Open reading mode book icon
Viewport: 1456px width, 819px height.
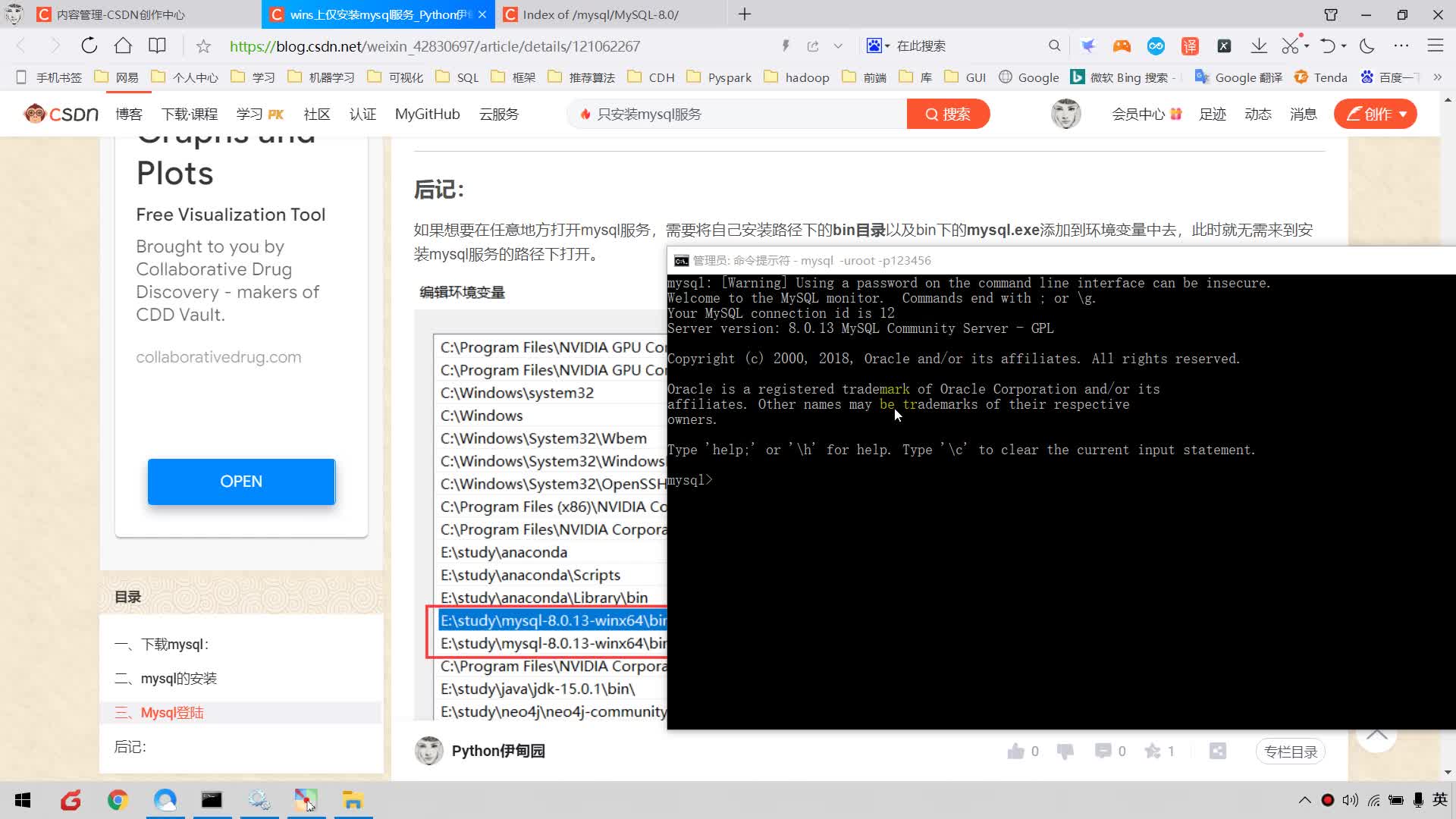point(157,45)
